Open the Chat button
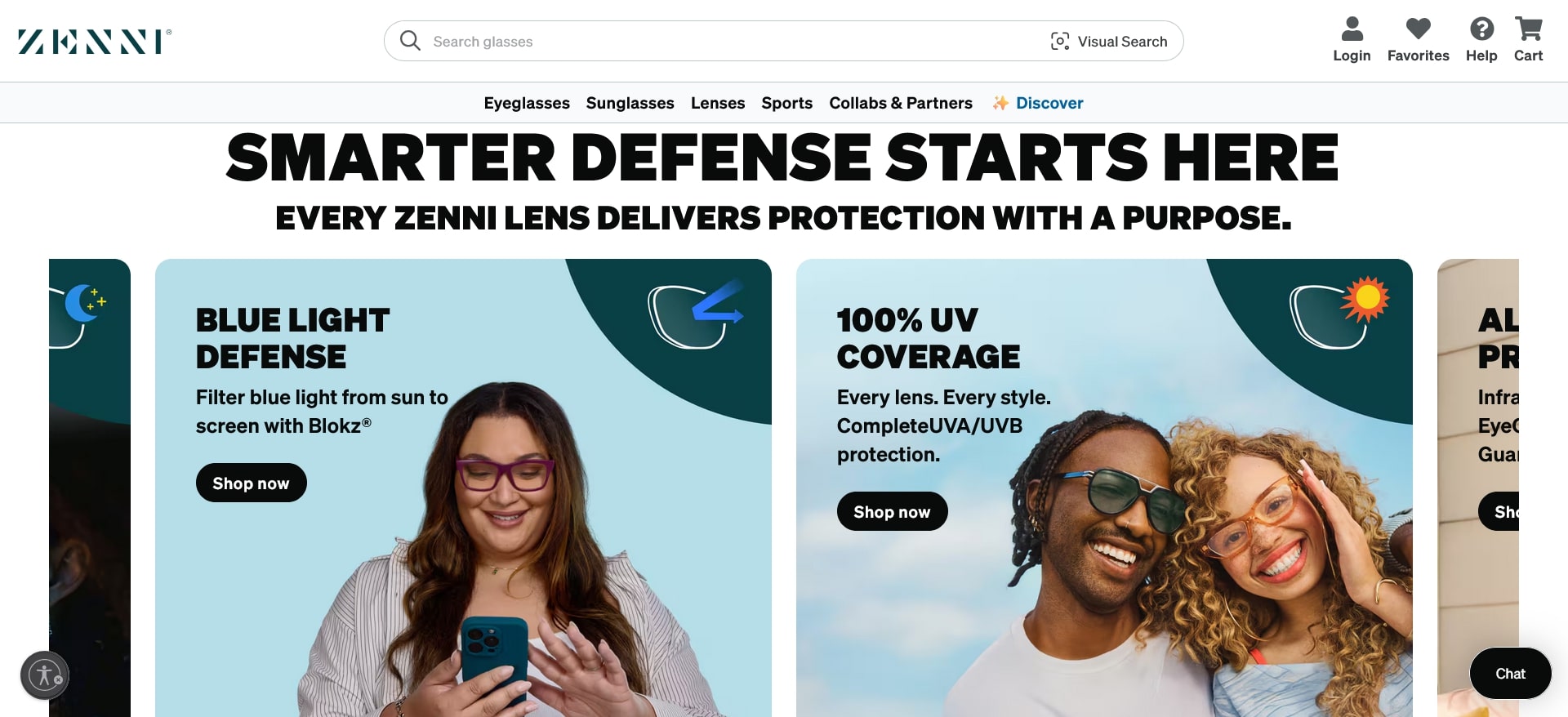1568x717 pixels. click(1510, 674)
